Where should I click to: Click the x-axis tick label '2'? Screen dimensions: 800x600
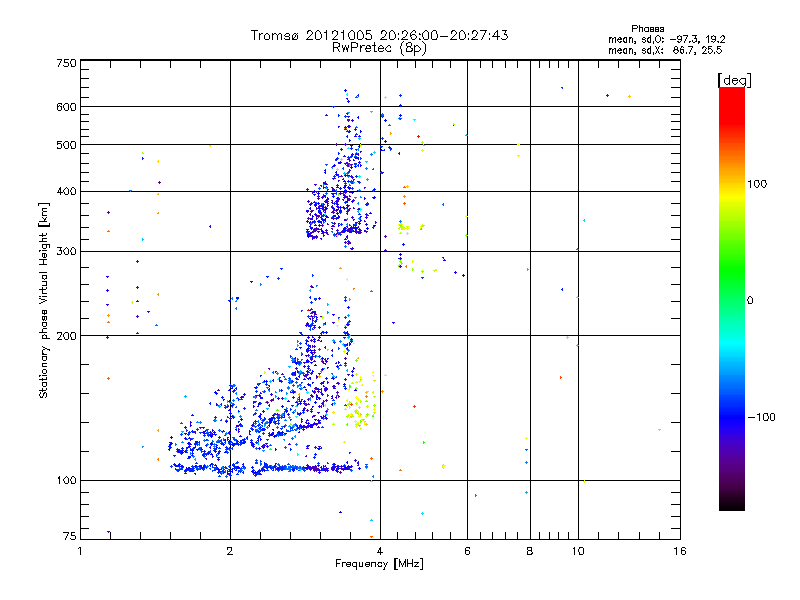tap(230, 551)
